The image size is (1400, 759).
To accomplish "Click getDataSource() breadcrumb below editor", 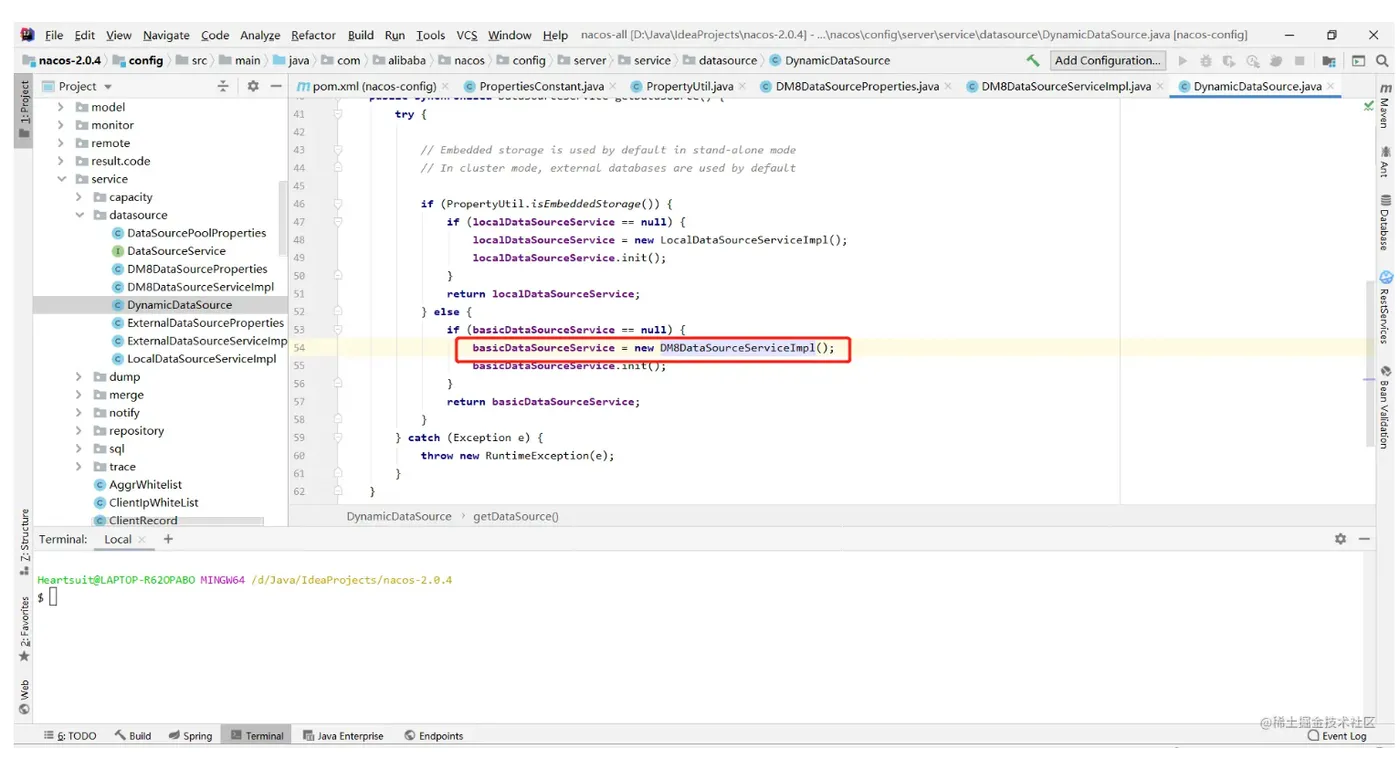I will 516,517.
